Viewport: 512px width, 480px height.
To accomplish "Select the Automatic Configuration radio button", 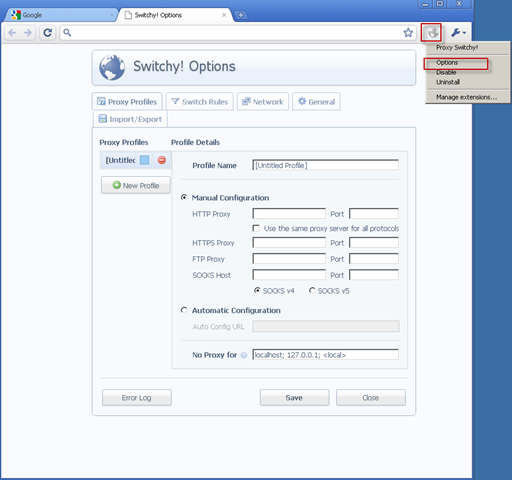I will click(184, 310).
